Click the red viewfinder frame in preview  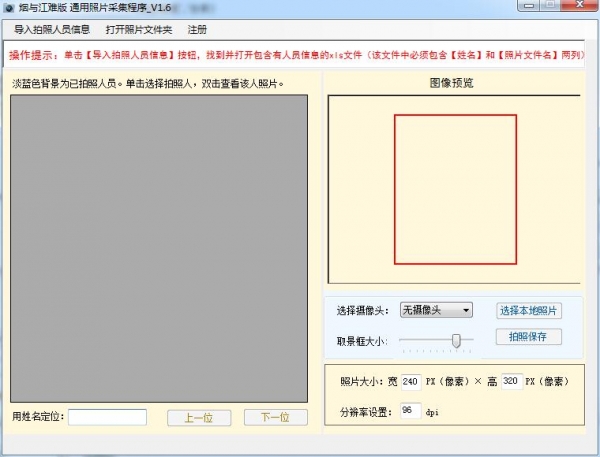coord(455,189)
